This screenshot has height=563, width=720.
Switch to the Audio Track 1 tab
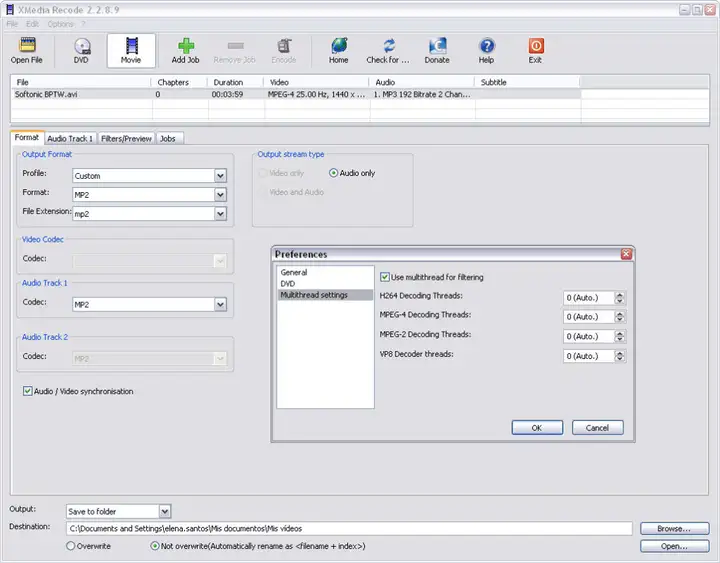[x=70, y=139]
